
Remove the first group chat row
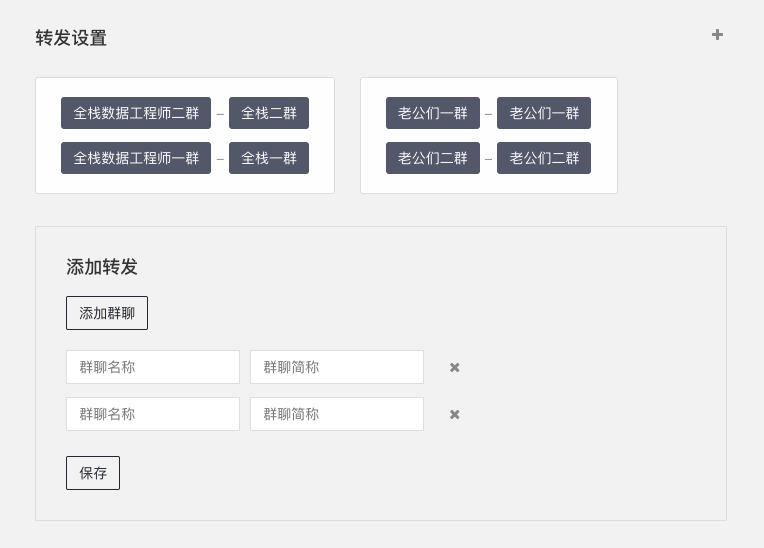(x=454, y=367)
